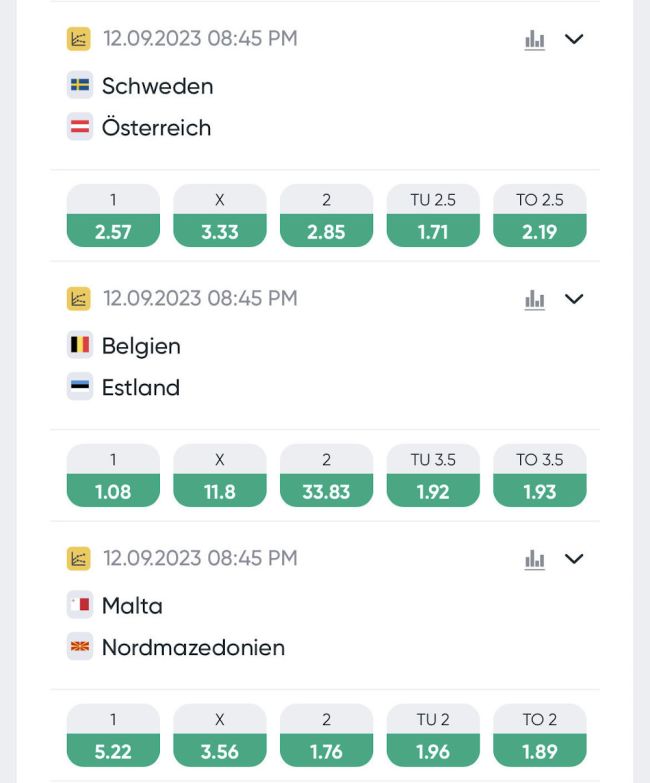The height and width of the screenshot is (783, 650).
Task: Pick TO 3.5 odds 1.93
Action: pyautogui.click(x=540, y=490)
